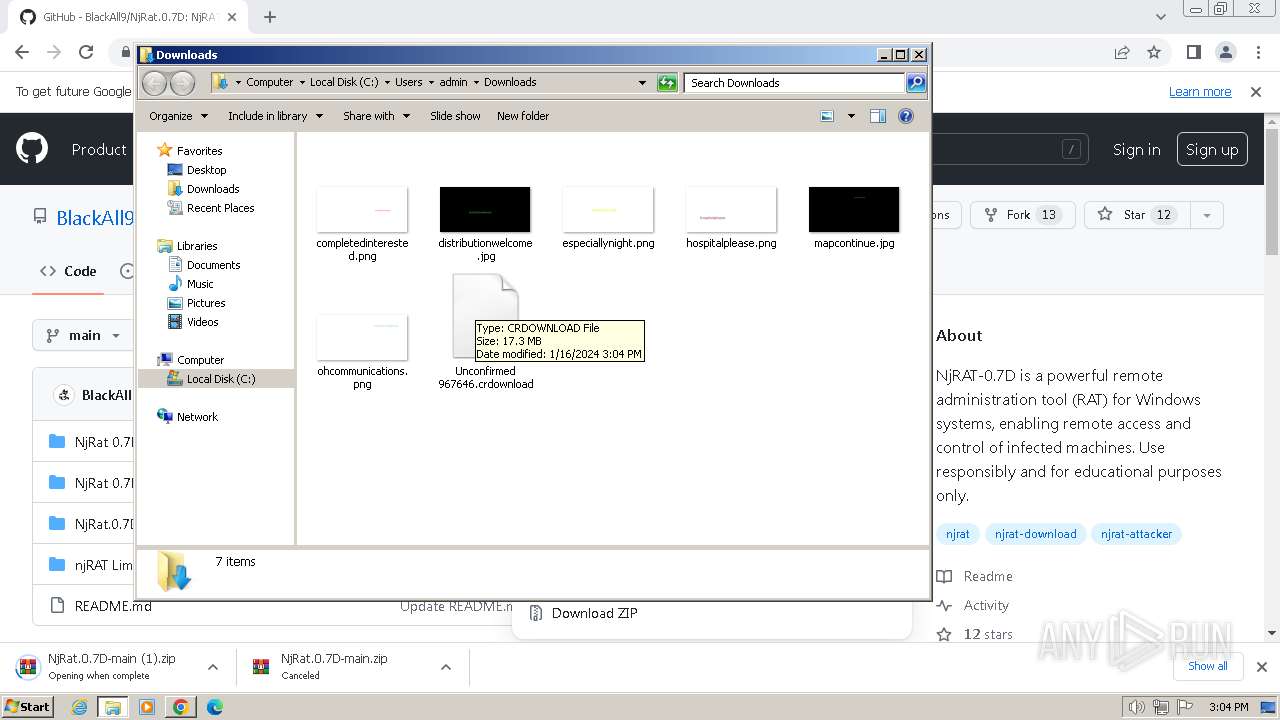The image size is (1280, 720).
Task: Open Microsoft Edge taskbar icon
Action: point(214,707)
